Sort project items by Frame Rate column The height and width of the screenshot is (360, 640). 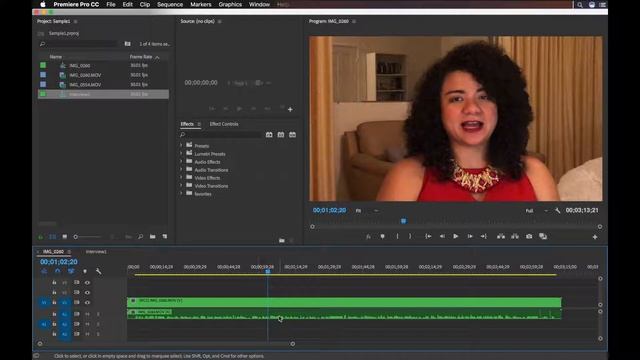[141, 57]
